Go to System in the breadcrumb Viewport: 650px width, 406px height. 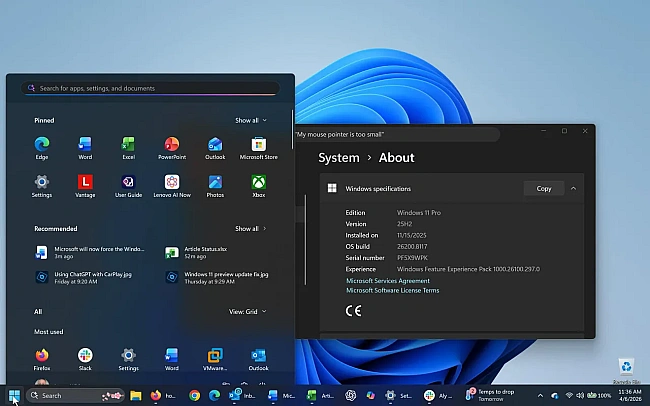tap(338, 157)
